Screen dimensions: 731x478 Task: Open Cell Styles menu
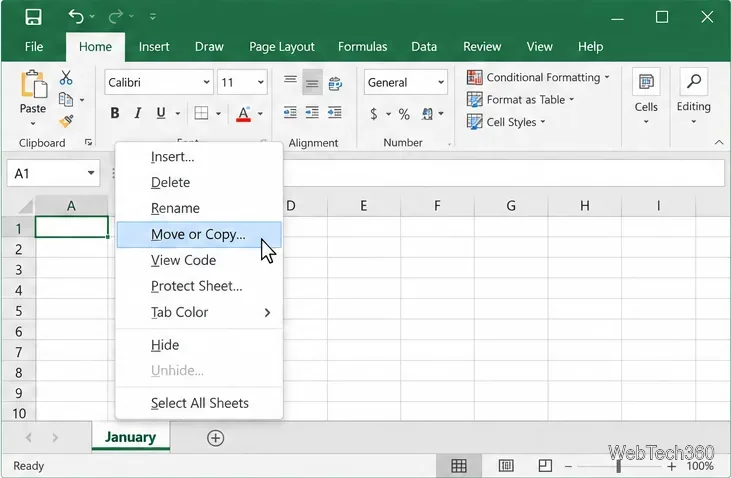pyautogui.click(x=506, y=122)
